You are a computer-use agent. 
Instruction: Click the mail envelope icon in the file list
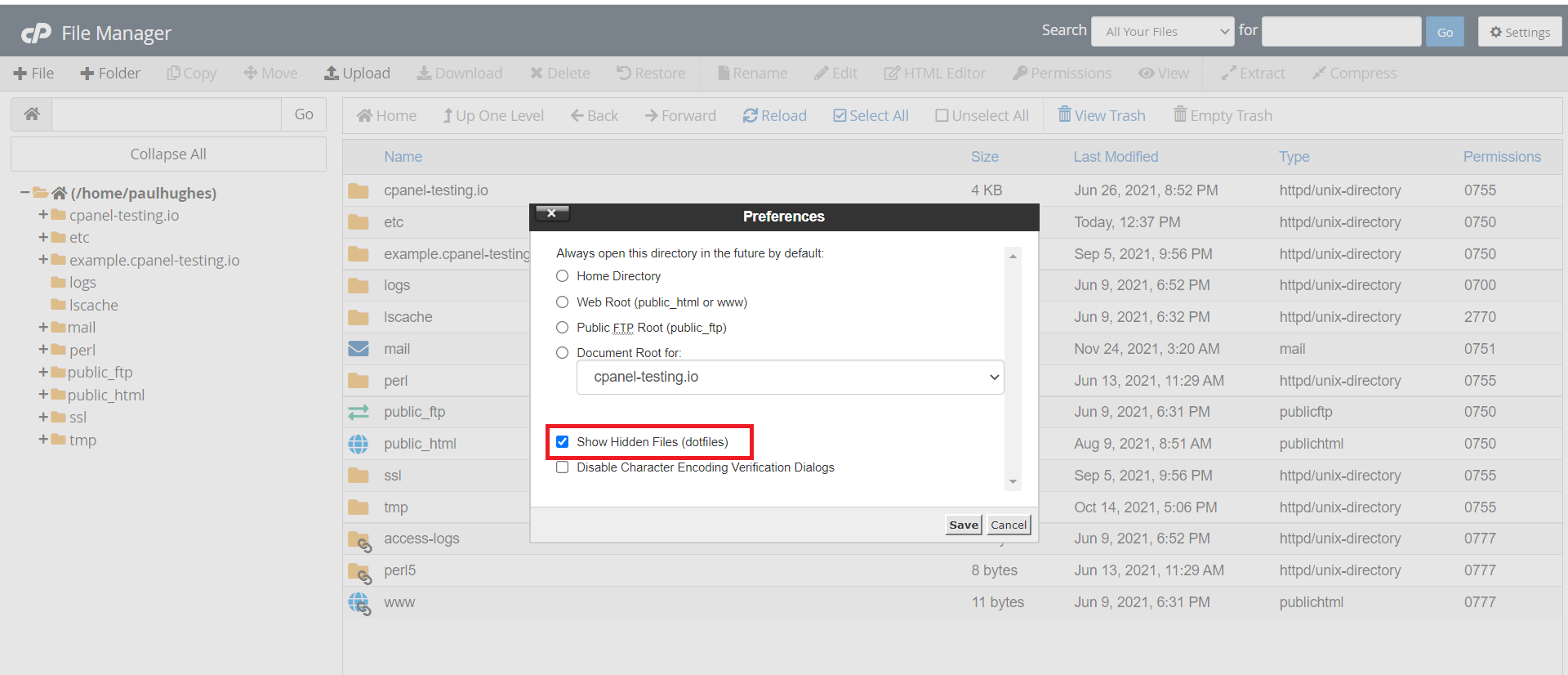[x=359, y=349]
